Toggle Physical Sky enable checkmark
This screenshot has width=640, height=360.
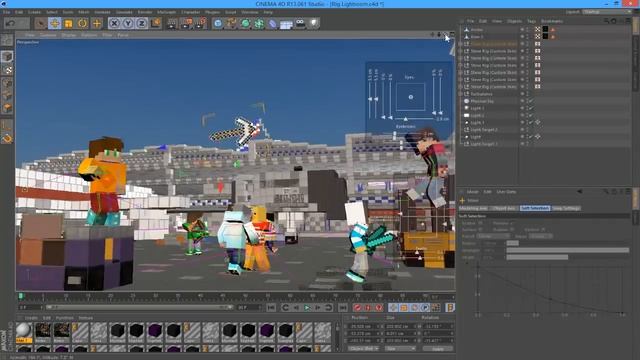[x=531, y=101]
